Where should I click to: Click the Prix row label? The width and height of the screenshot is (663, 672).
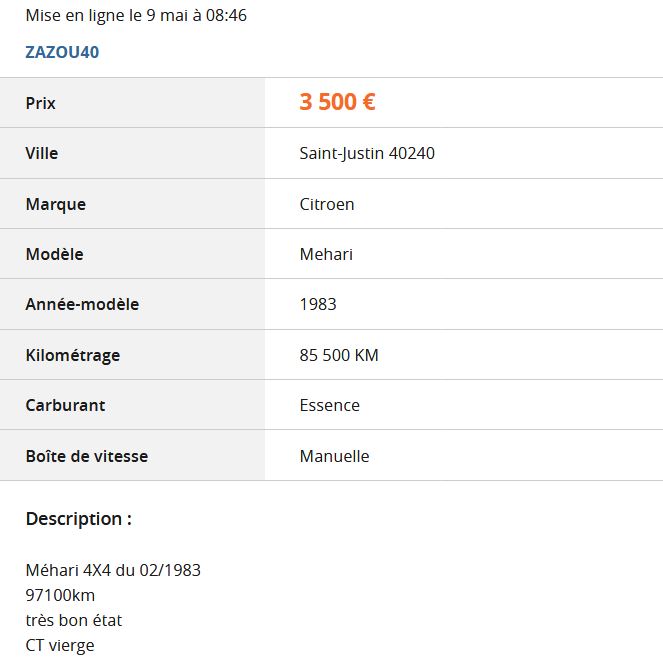(40, 103)
